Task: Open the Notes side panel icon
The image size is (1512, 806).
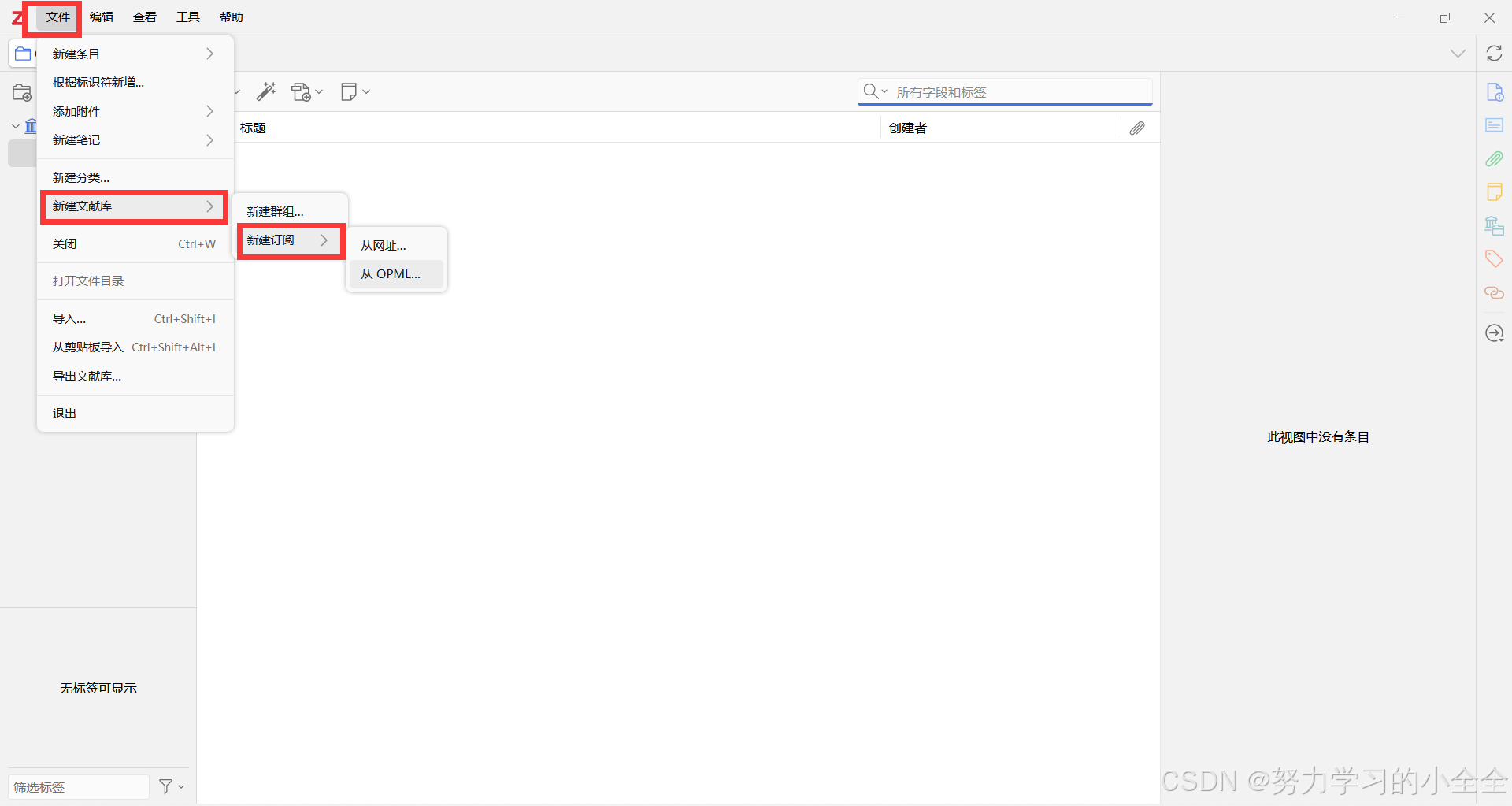Action: click(x=1494, y=192)
